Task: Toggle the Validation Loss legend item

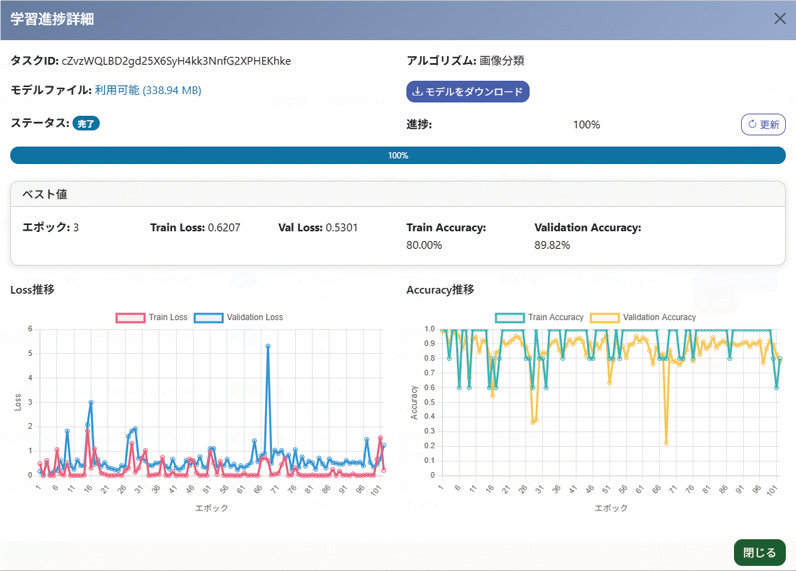Action: tap(238, 317)
